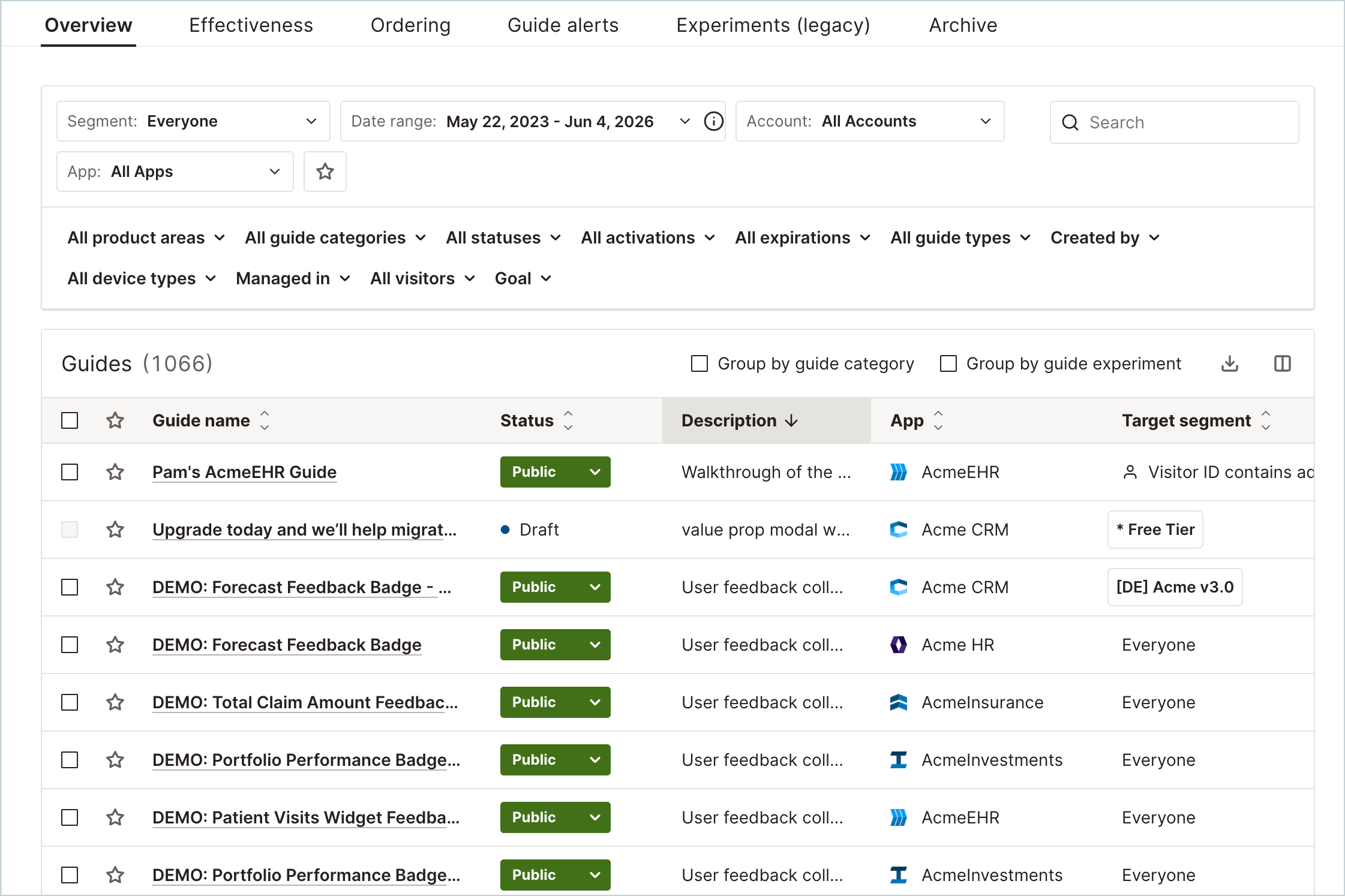The image size is (1345, 896).
Task: Check Group by guide experiment
Action: point(948,363)
